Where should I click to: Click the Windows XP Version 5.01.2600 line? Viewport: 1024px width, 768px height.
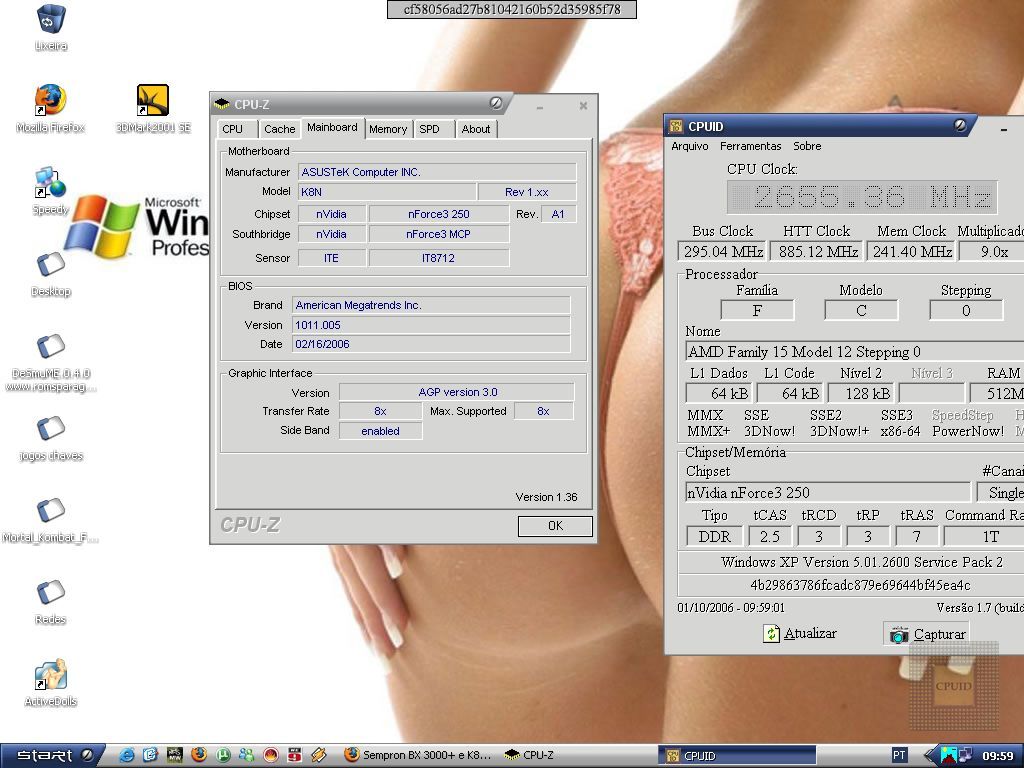coord(861,562)
